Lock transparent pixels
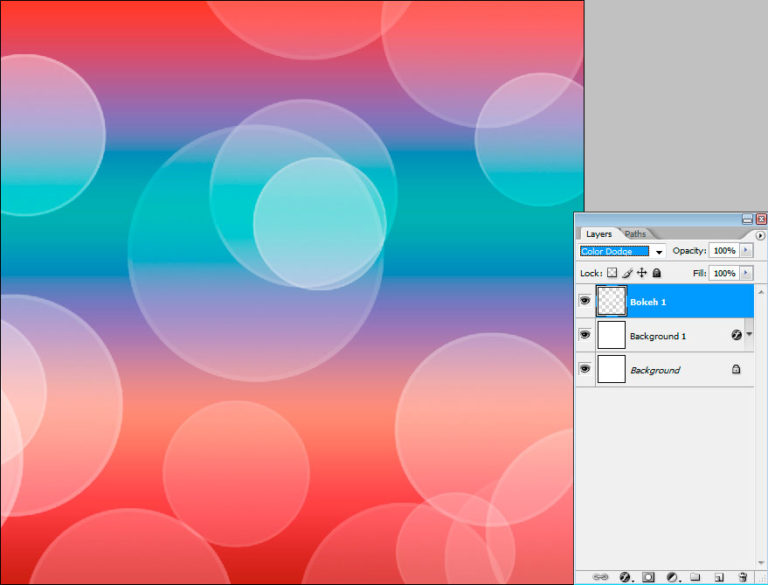The image size is (768, 585). [612, 272]
